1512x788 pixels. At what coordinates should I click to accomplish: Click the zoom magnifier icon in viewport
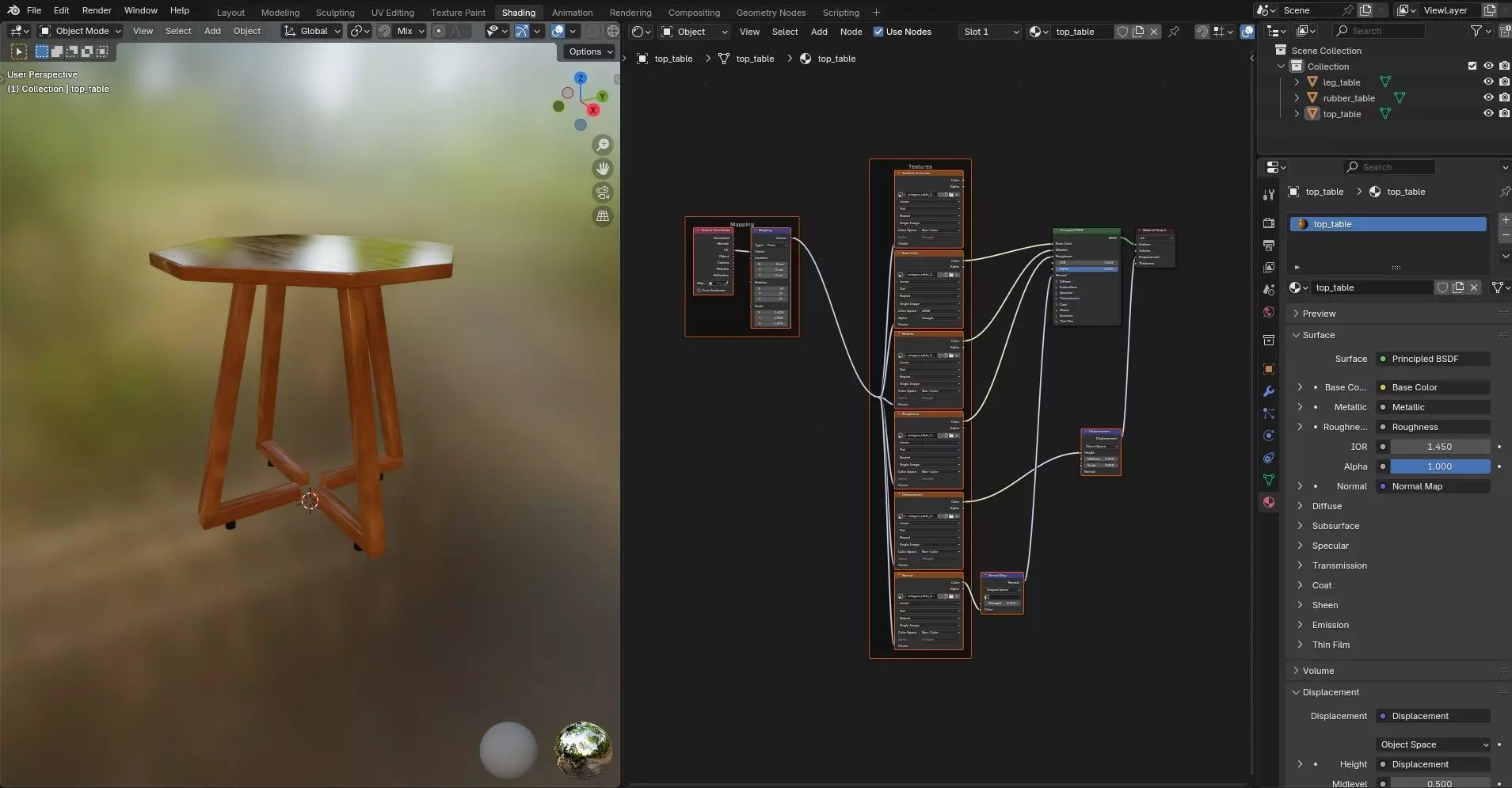pos(603,145)
